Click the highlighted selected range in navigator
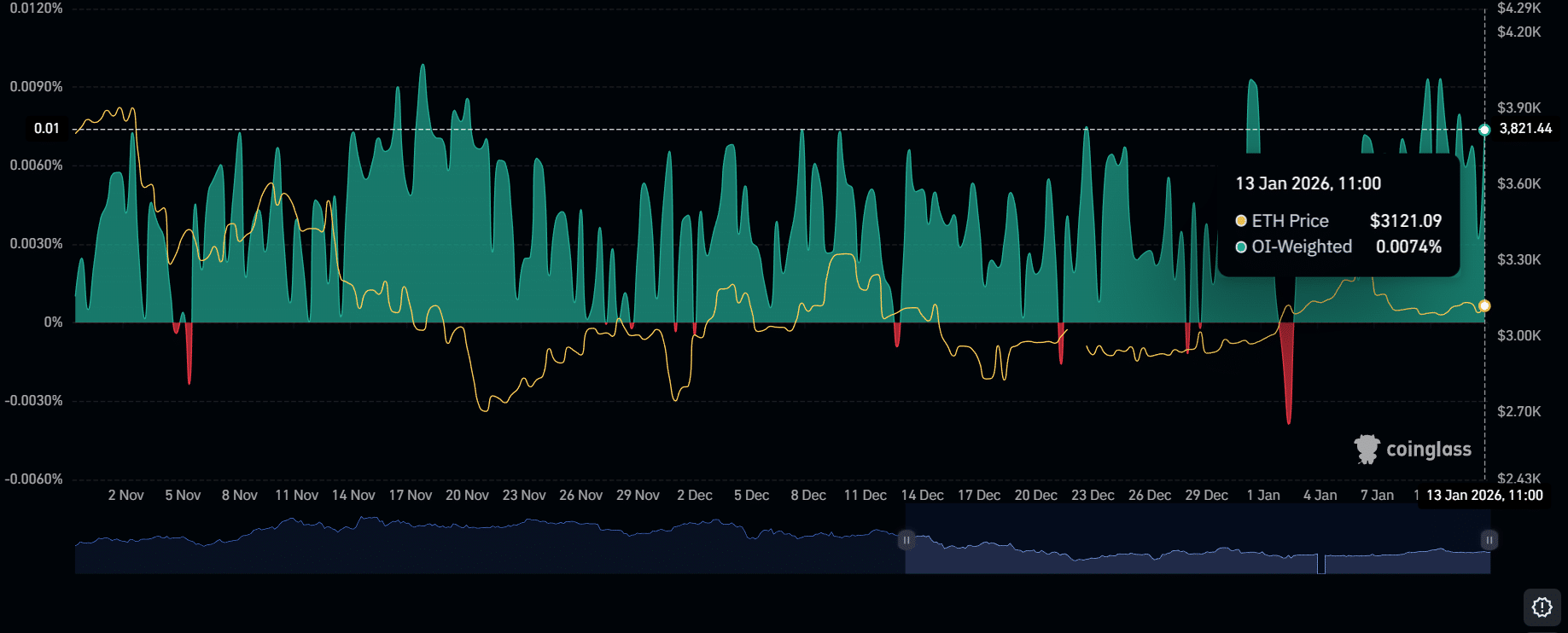 1195,550
